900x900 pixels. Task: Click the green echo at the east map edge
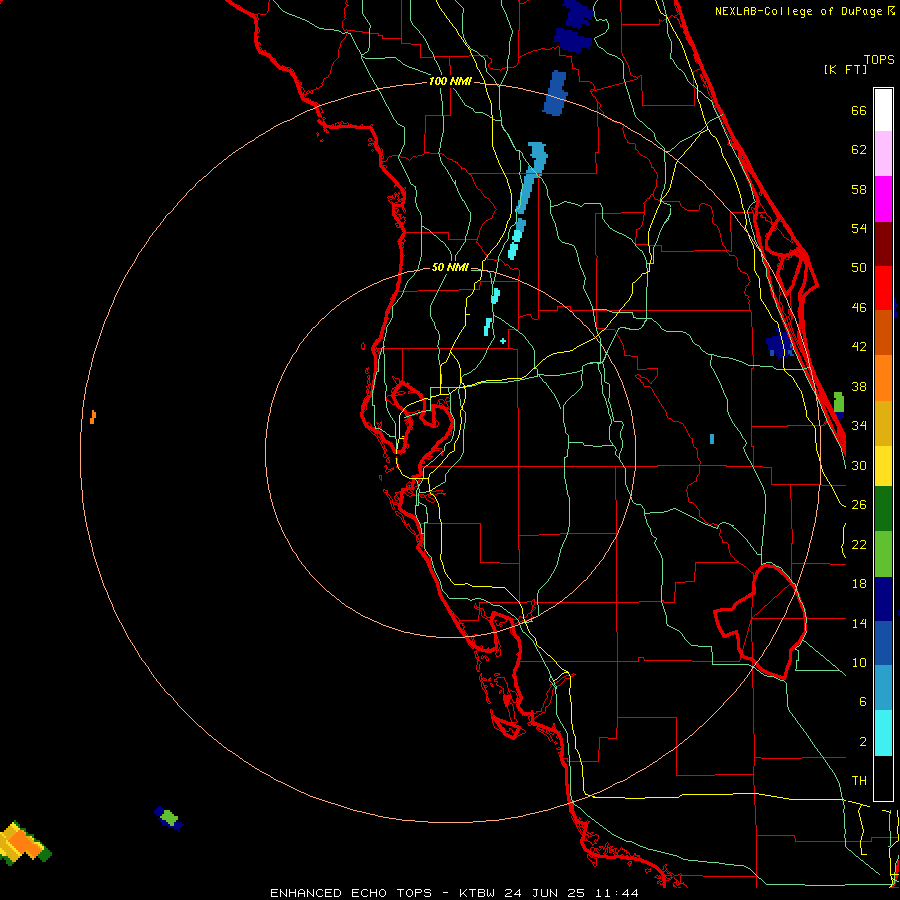(x=839, y=403)
